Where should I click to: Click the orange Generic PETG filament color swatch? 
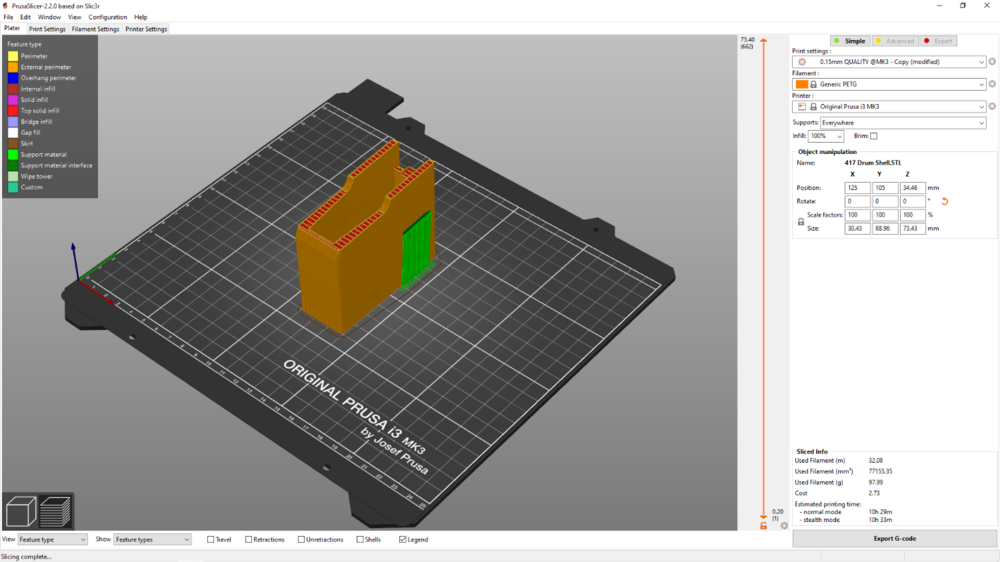pyautogui.click(x=802, y=84)
